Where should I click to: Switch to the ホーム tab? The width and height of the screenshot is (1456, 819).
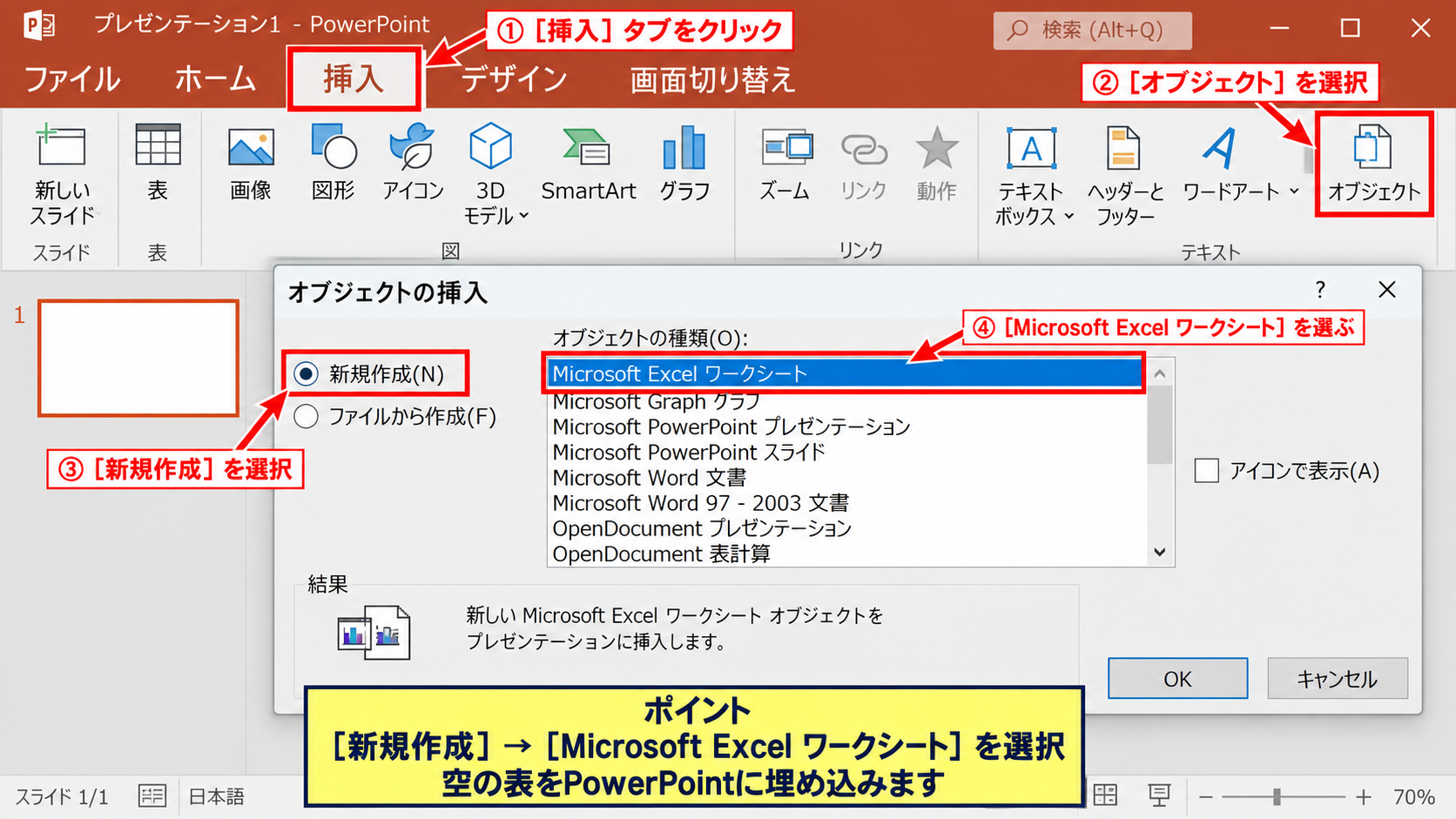point(215,79)
